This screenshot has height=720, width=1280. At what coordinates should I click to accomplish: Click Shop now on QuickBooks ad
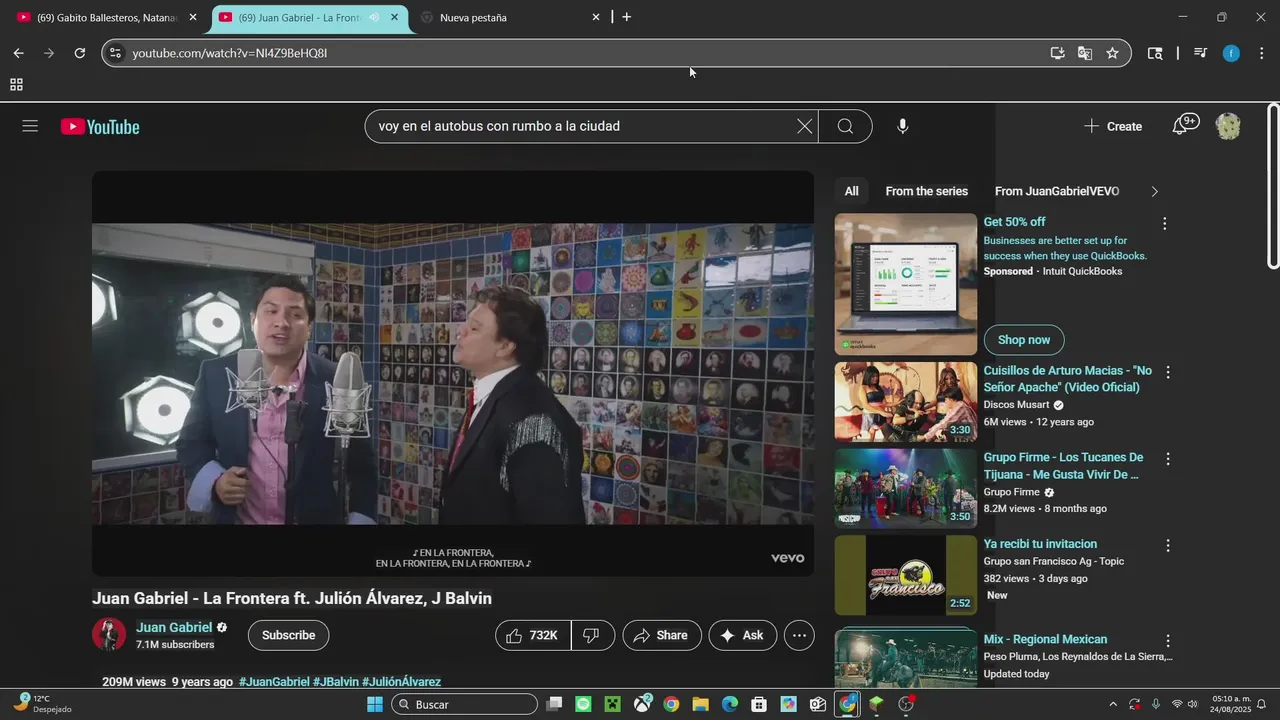click(1024, 340)
